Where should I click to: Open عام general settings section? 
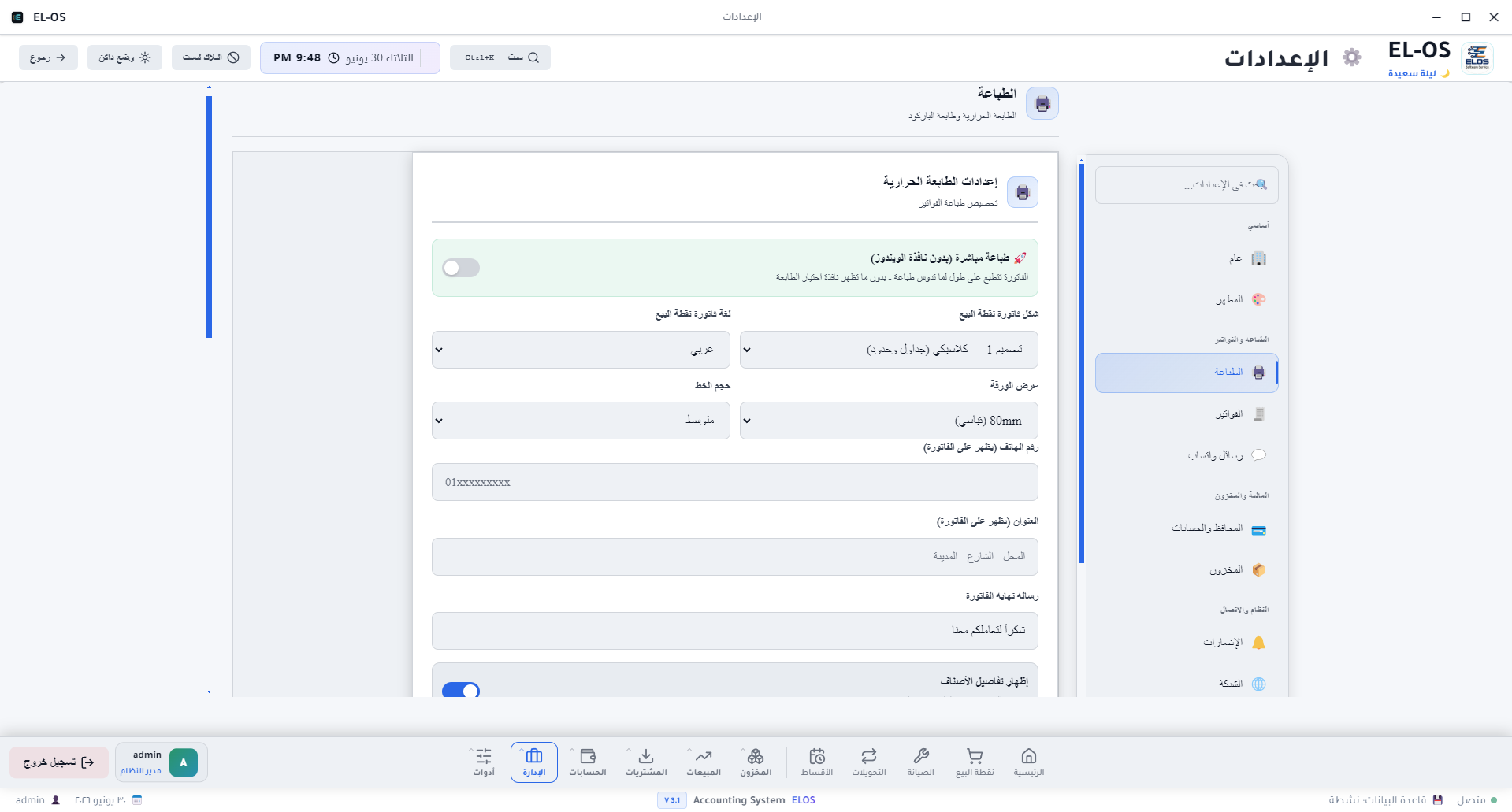pyautogui.click(x=1187, y=258)
